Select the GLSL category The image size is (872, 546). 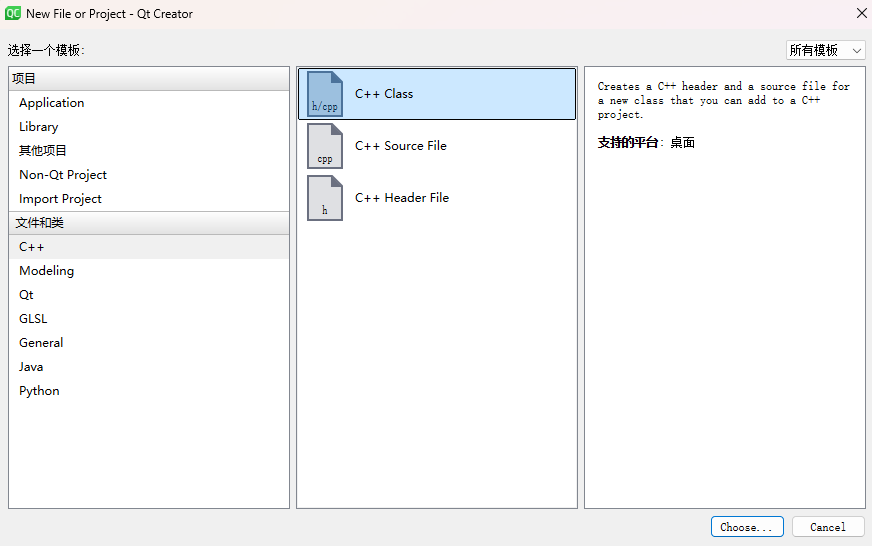[x=149, y=319]
